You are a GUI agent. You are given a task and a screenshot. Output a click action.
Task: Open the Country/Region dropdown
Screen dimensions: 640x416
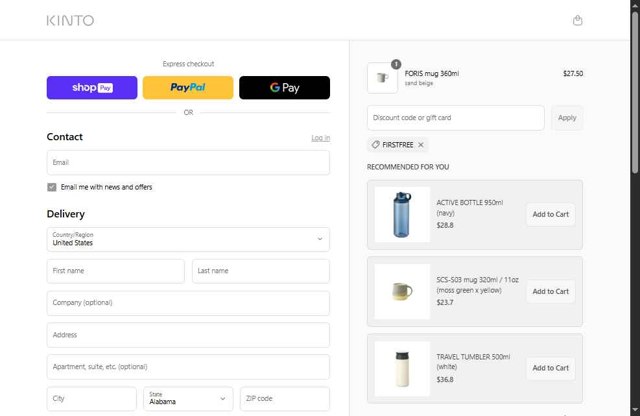[x=188, y=239]
